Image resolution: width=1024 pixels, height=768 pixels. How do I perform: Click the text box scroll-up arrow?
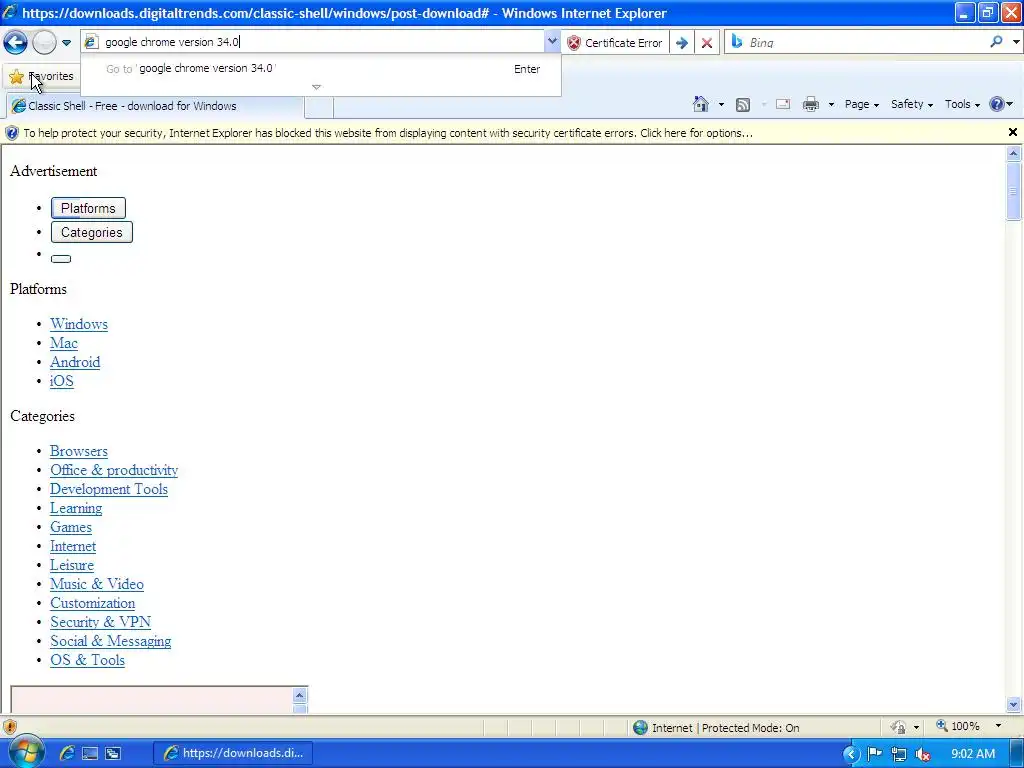[300, 696]
